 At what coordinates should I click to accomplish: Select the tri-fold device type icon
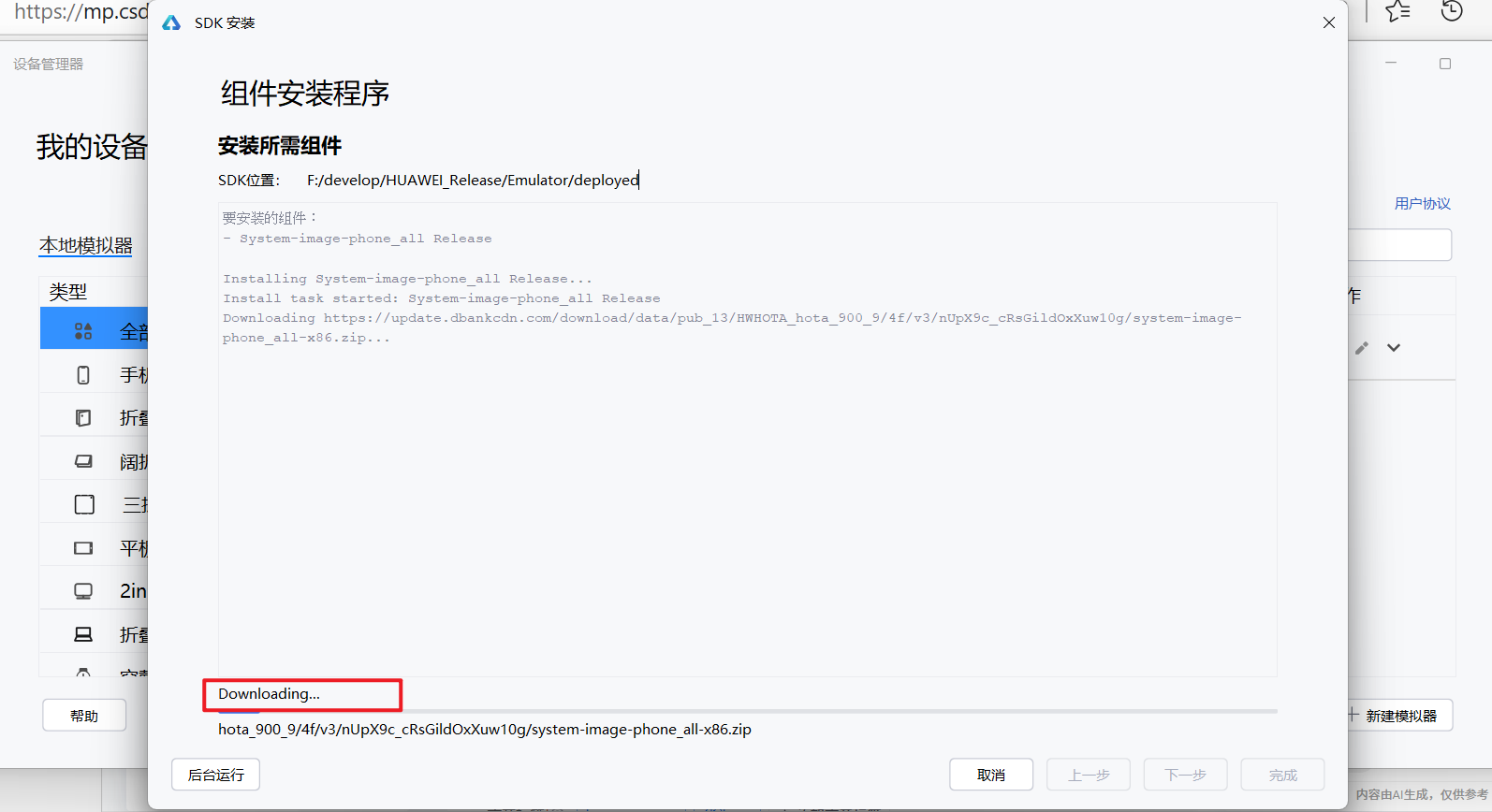click(84, 504)
